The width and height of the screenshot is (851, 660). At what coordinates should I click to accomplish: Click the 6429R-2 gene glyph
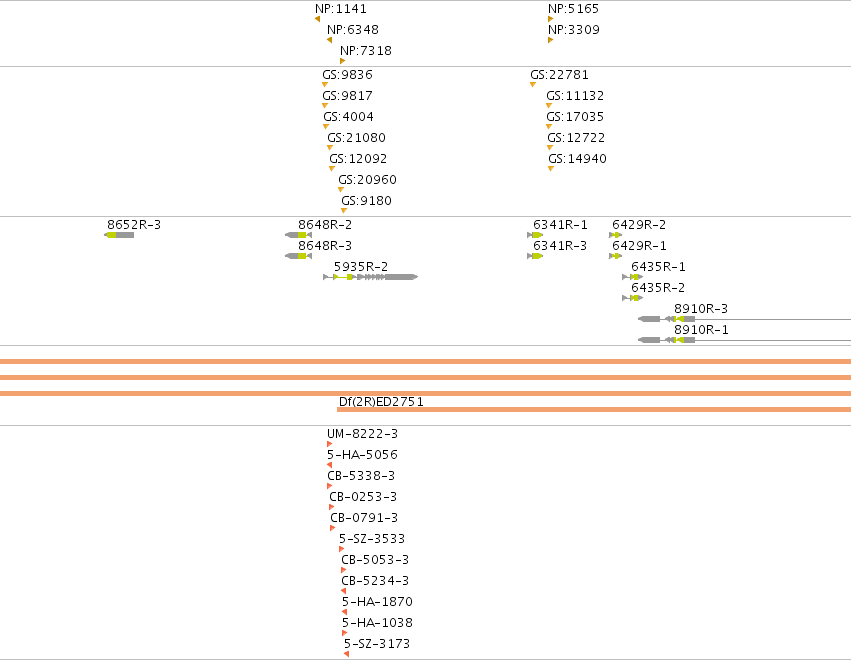[615, 235]
